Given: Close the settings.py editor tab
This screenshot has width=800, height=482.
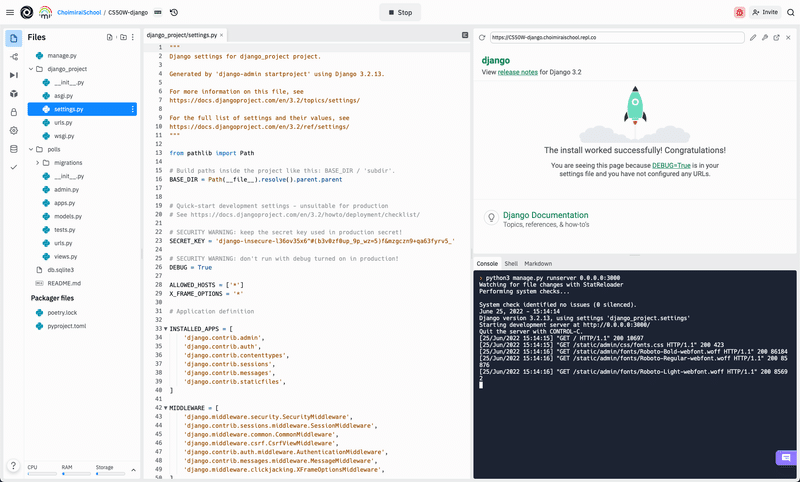Looking at the screenshot, I should click(221, 35).
